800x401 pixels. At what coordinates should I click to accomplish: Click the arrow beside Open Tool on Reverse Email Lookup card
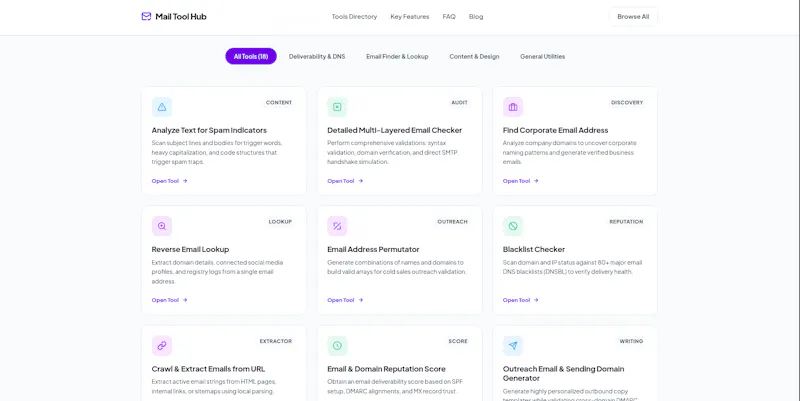click(185, 300)
